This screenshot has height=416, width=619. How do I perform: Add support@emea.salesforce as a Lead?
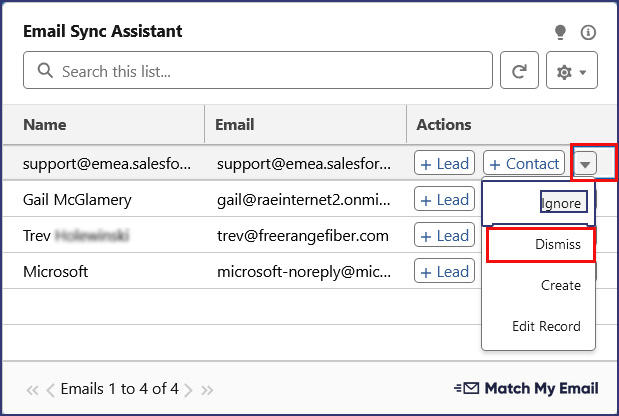(x=444, y=164)
